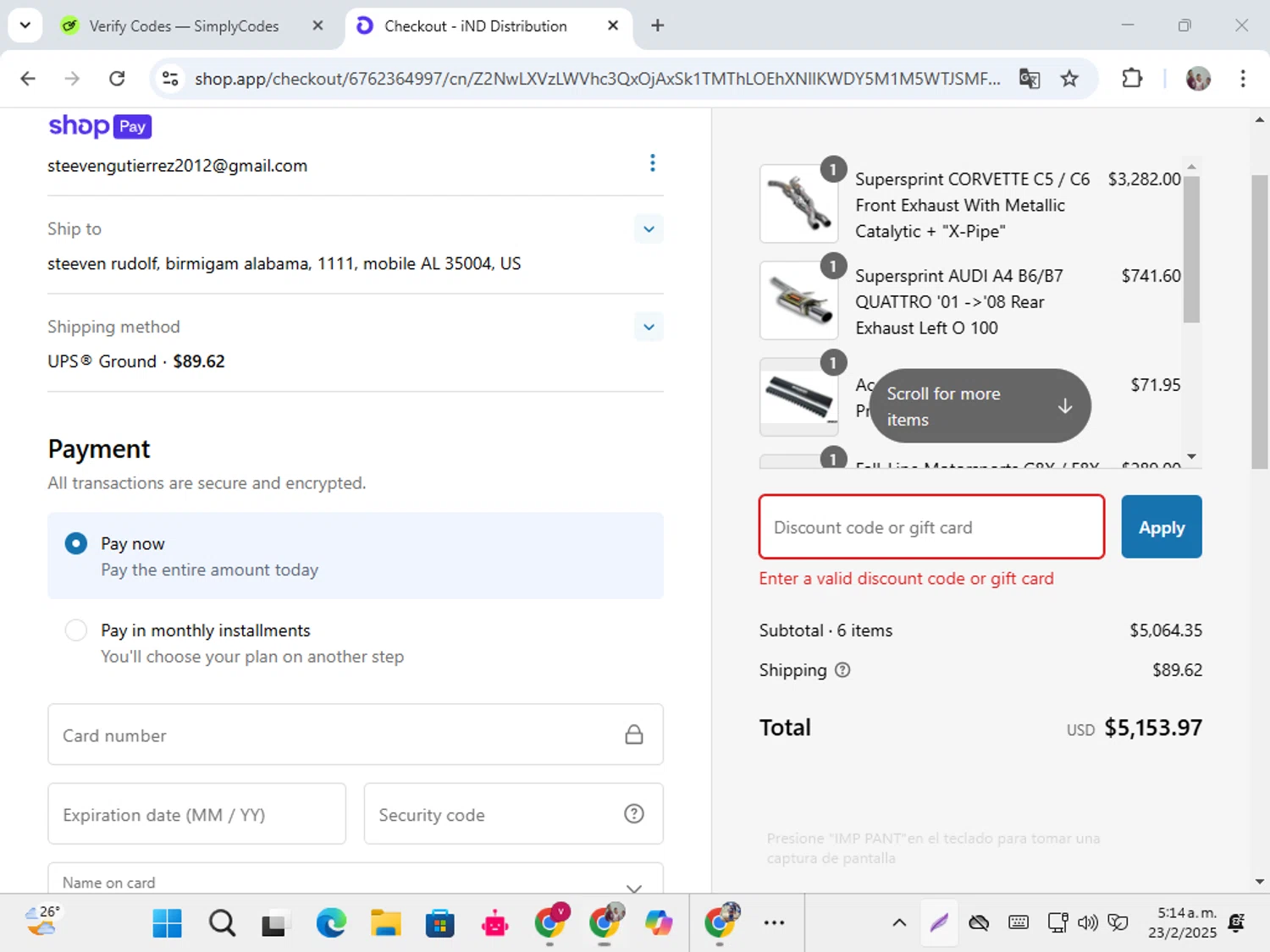1270x952 pixels.
Task: Open weather widget showing 26°
Action: [42, 922]
